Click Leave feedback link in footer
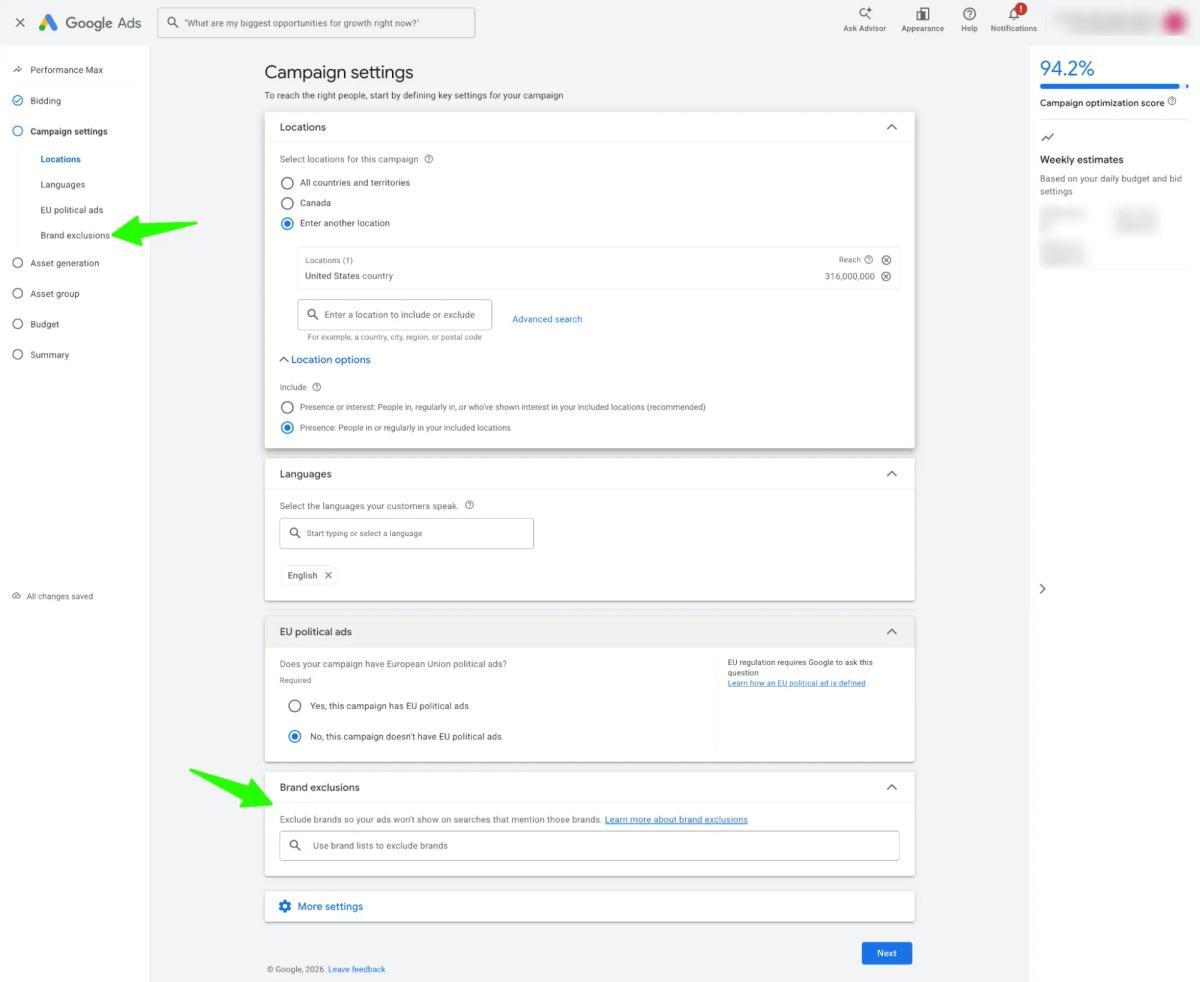The height and width of the screenshot is (982, 1200). coord(356,969)
